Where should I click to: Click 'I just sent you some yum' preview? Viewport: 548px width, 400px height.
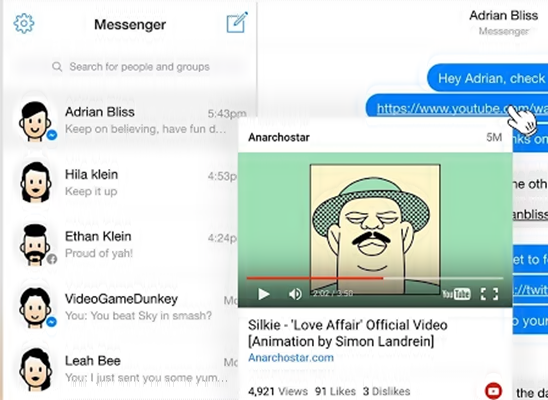pyautogui.click(x=146, y=378)
